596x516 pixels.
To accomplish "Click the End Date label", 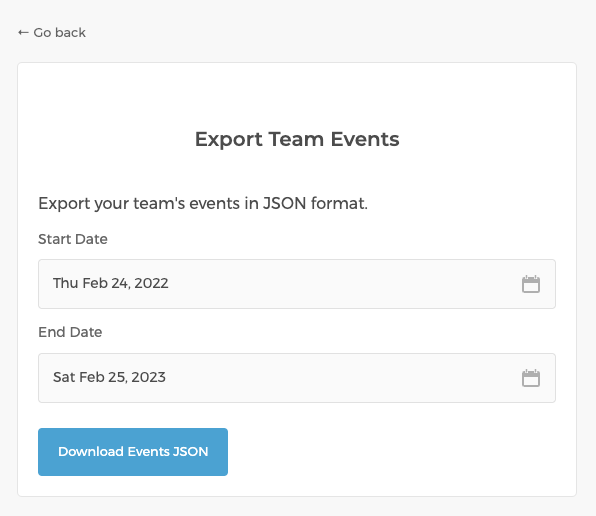I will 70,332.
